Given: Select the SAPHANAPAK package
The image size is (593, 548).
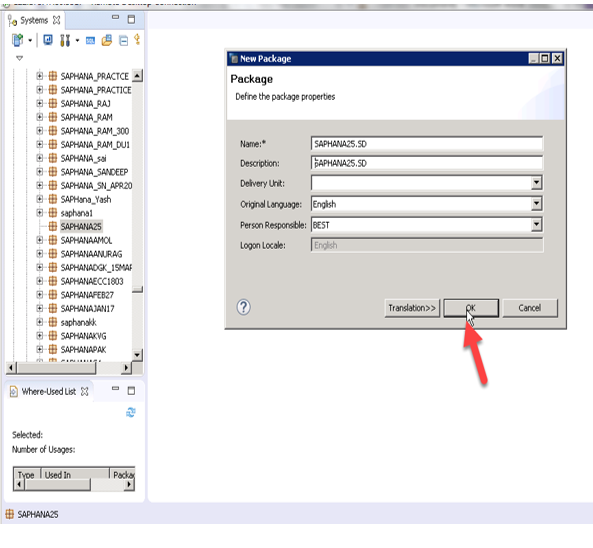Looking at the screenshot, I should 83,349.
